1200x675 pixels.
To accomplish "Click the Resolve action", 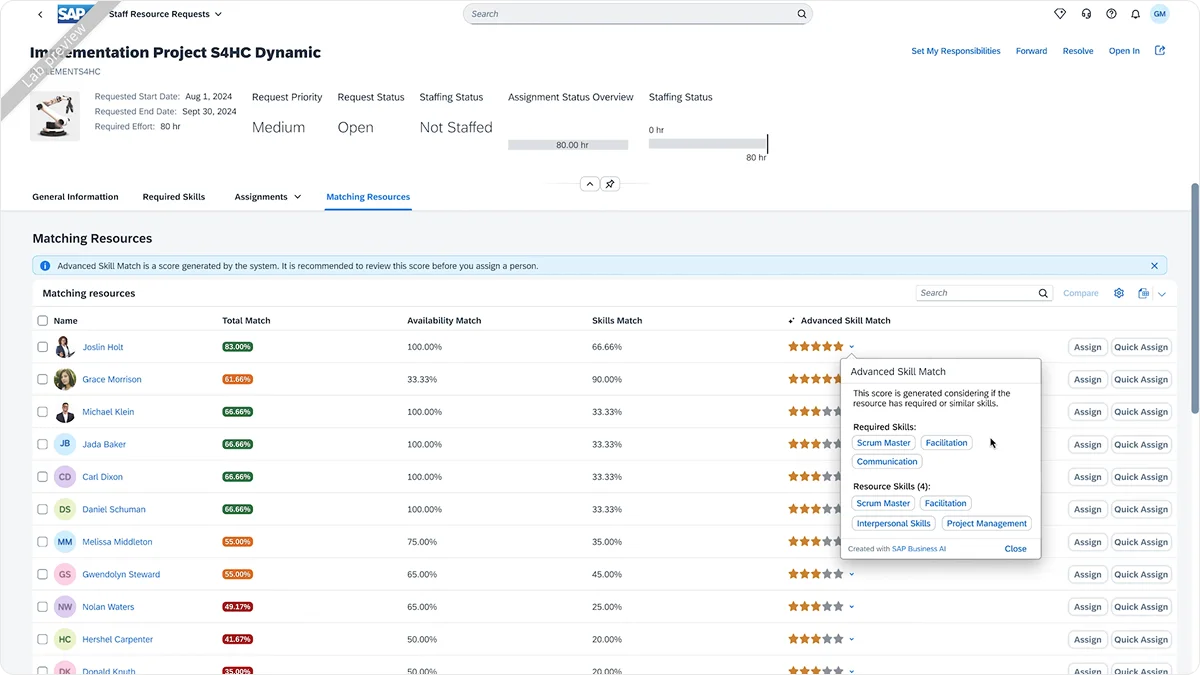I will pos(1078,51).
